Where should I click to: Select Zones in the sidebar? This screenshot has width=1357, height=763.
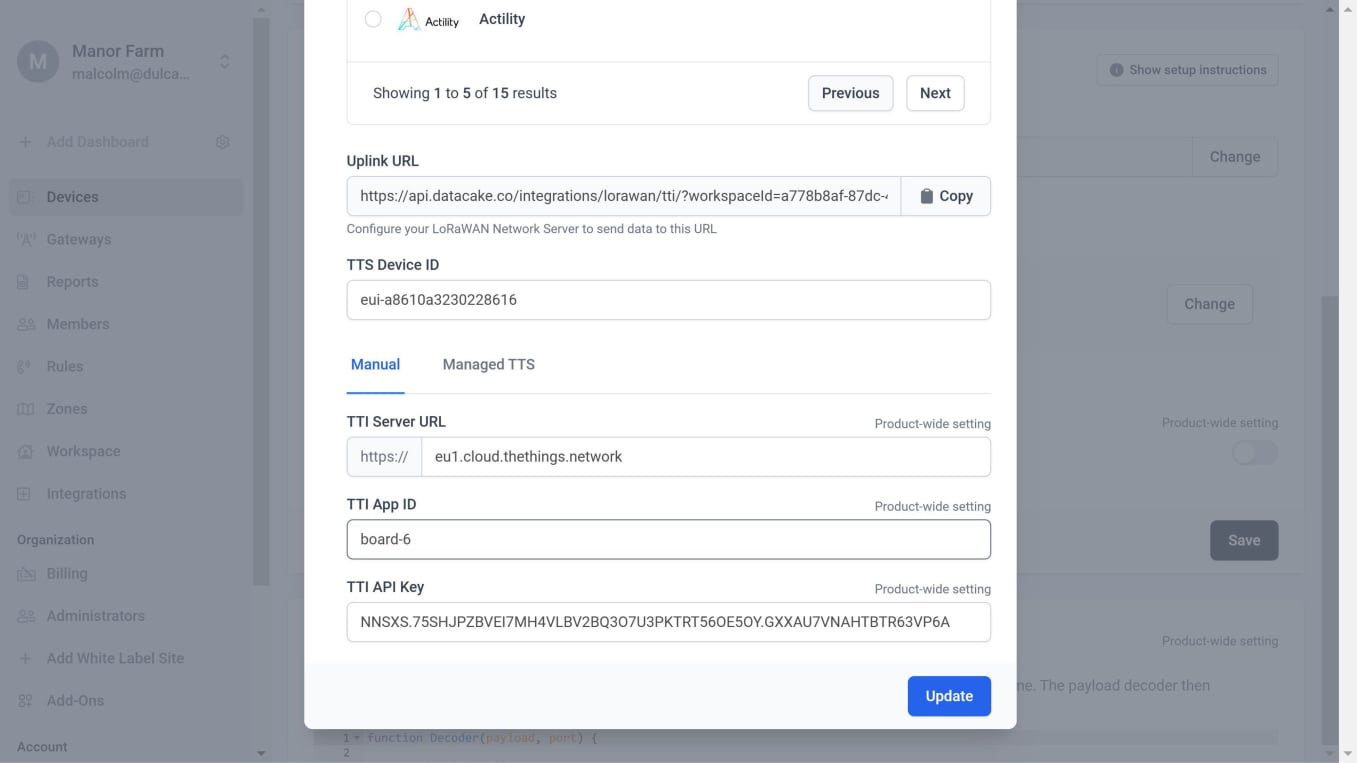click(x=65, y=408)
